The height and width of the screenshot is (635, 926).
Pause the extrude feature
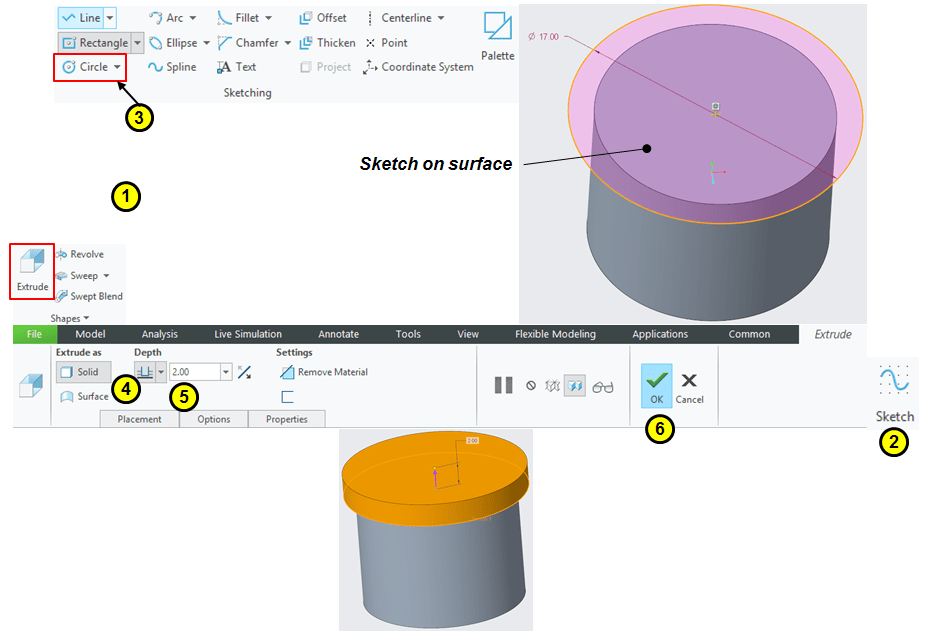click(x=503, y=386)
